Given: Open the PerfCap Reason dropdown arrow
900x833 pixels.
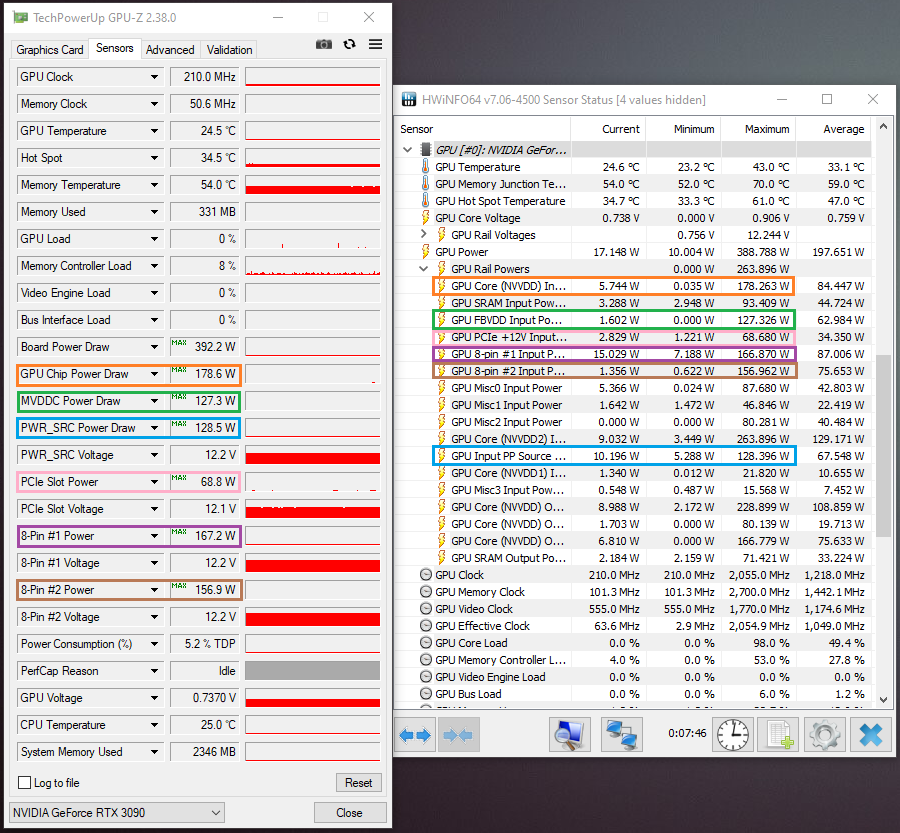Looking at the screenshot, I should pyautogui.click(x=154, y=670).
